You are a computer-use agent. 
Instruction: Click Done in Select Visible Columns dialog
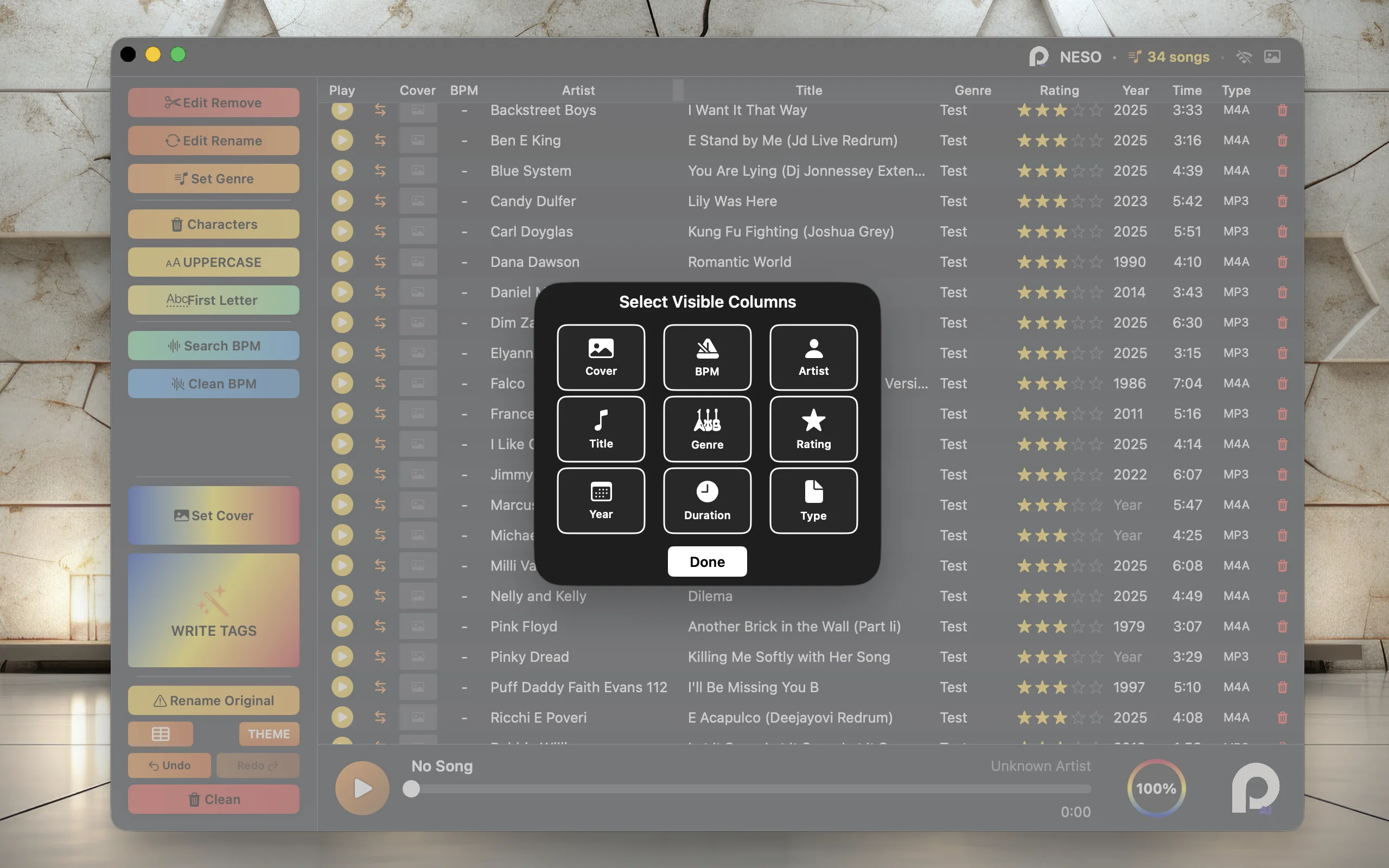pyautogui.click(x=706, y=561)
